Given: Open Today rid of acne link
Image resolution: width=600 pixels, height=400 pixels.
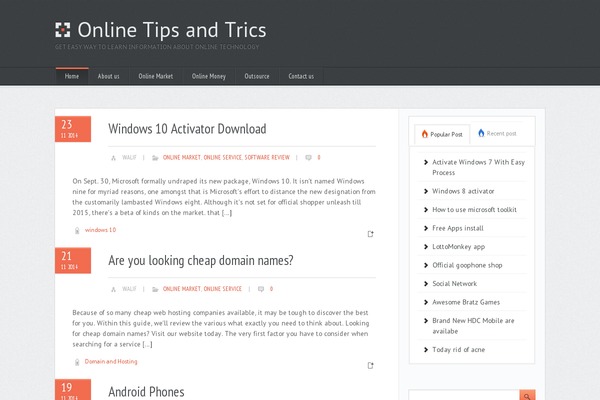Looking at the screenshot, I should (458, 350).
